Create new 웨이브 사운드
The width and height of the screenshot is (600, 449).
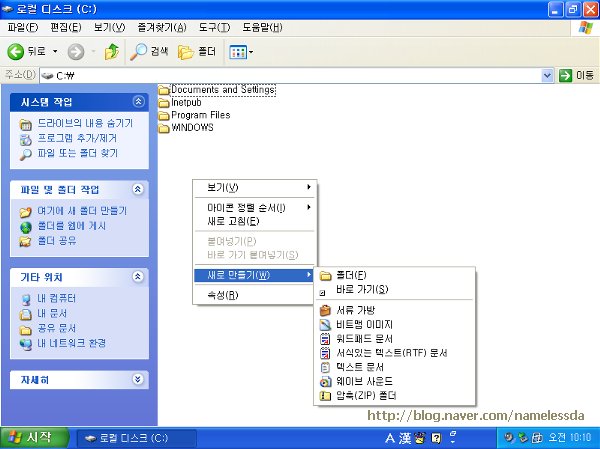pyautogui.click(x=394, y=381)
